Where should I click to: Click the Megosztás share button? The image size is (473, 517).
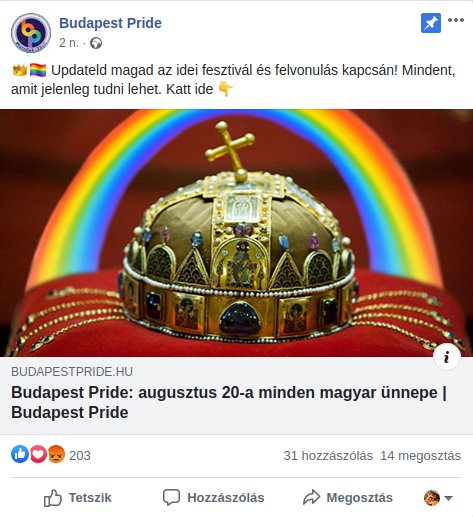pyautogui.click(x=348, y=498)
